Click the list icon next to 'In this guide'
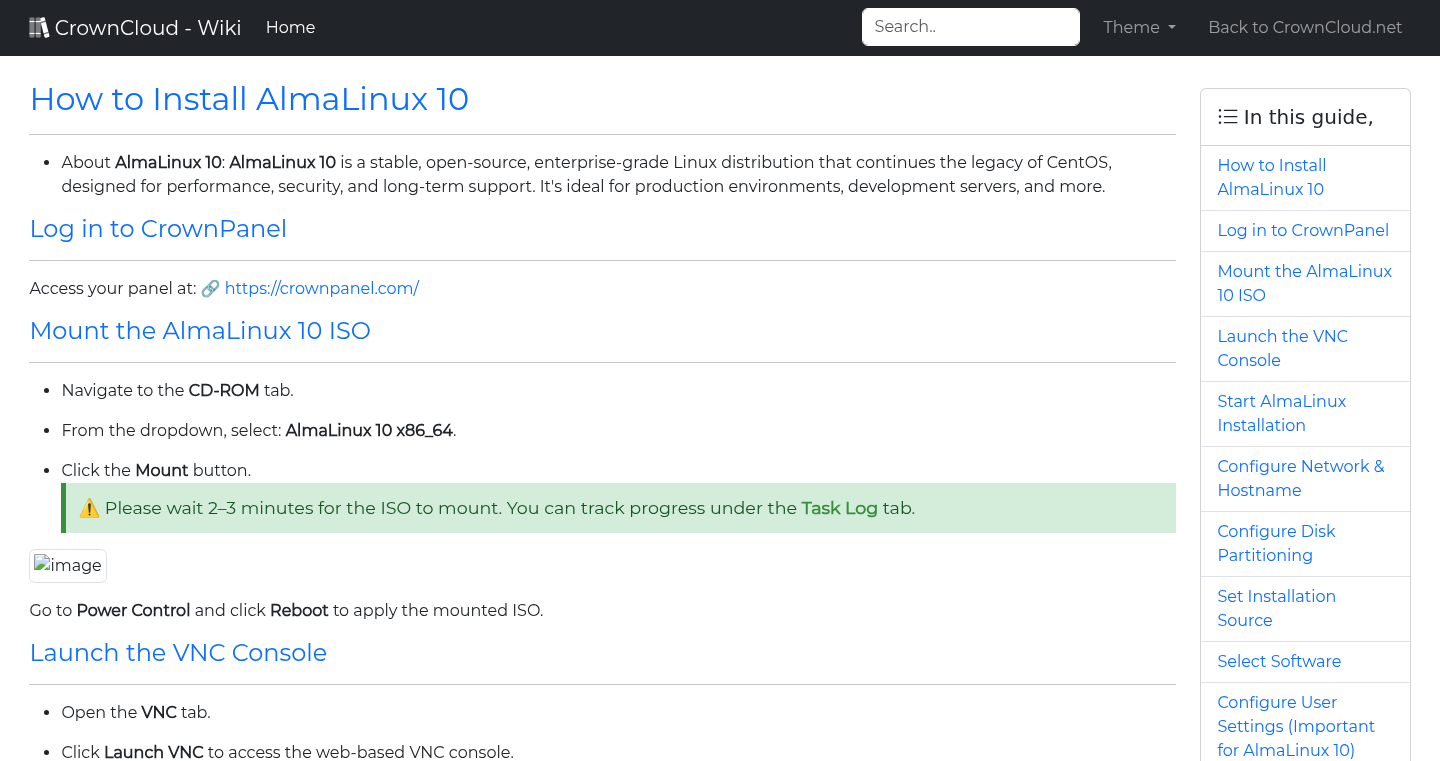The width and height of the screenshot is (1440, 761). coord(1227,116)
